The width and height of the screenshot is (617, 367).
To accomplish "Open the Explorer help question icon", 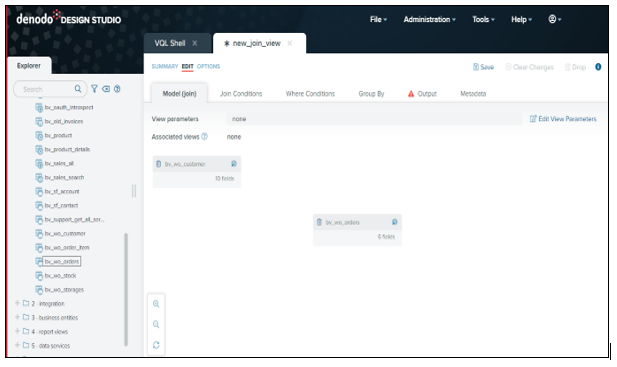I will pos(117,89).
